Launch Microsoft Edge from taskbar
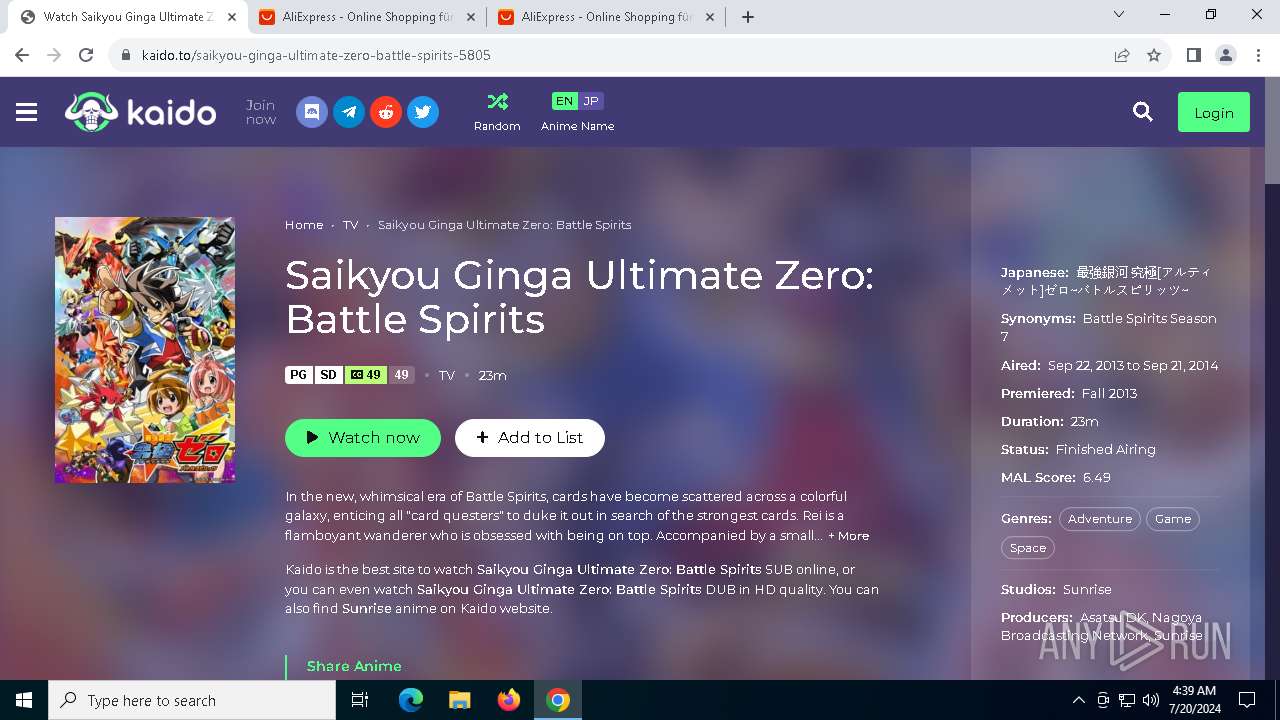Screen dimensions: 1280x720 coord(411,700)
